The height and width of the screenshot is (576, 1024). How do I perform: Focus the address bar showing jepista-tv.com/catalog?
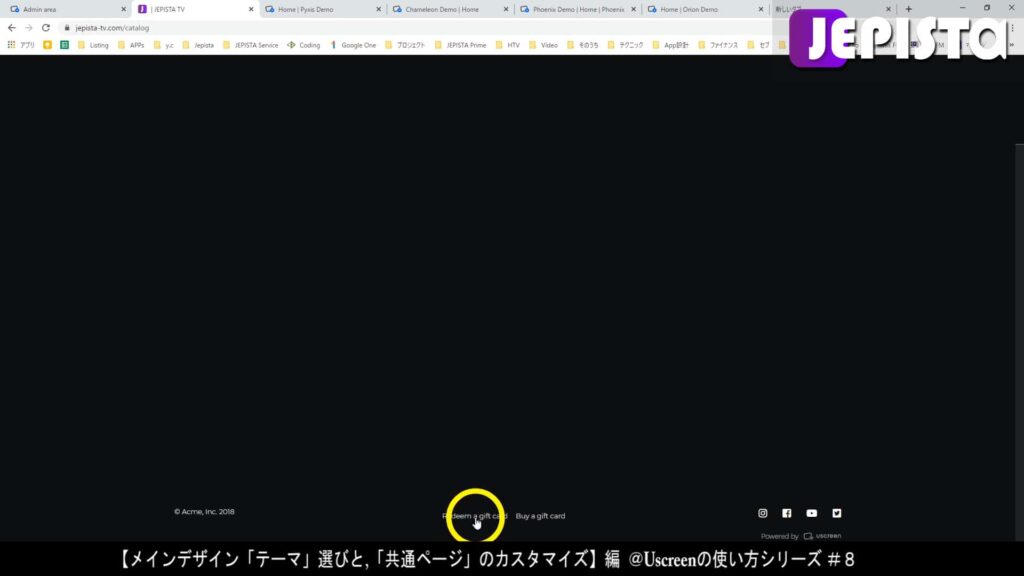112,28
